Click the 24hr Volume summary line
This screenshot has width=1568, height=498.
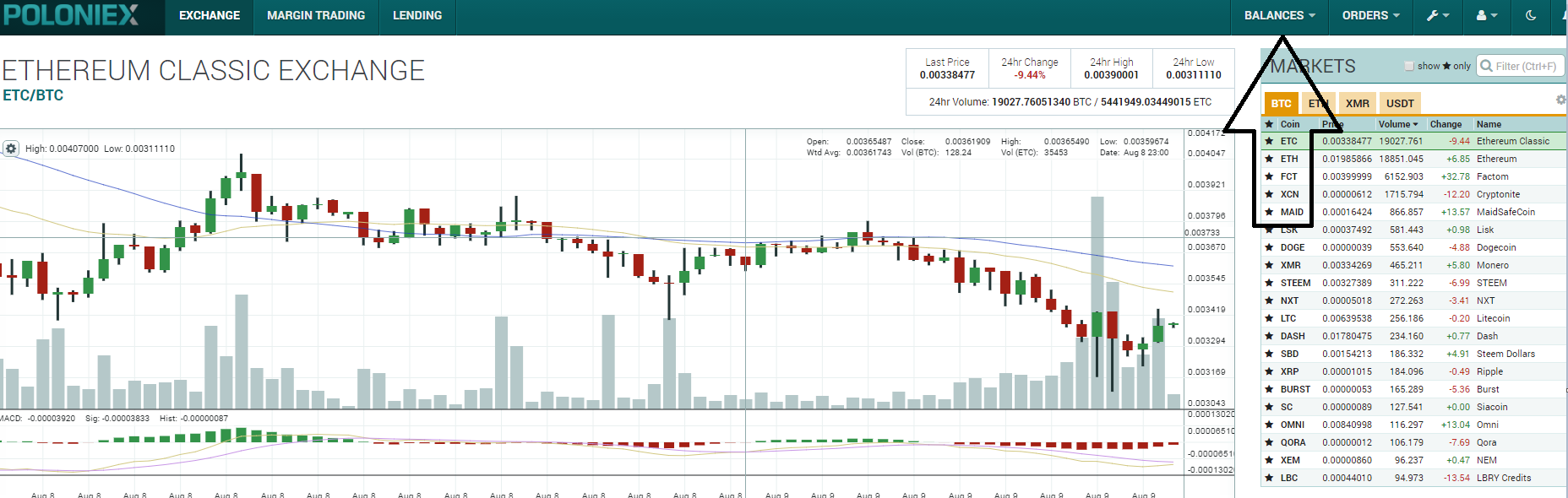tap(1070, 102)
